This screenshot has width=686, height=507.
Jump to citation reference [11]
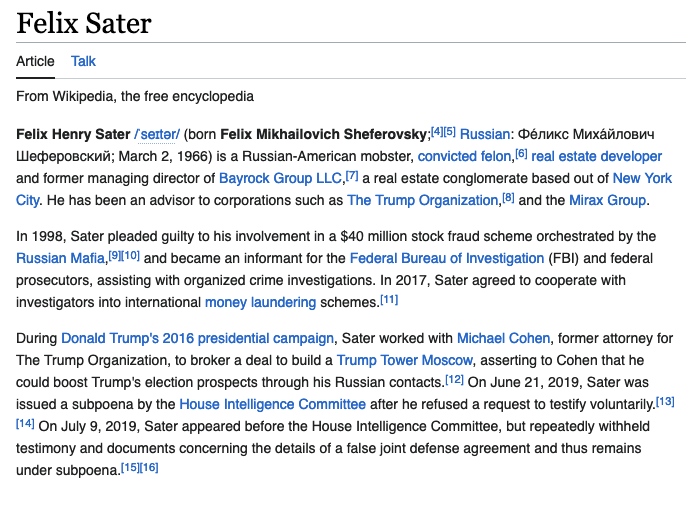[389, 299]
